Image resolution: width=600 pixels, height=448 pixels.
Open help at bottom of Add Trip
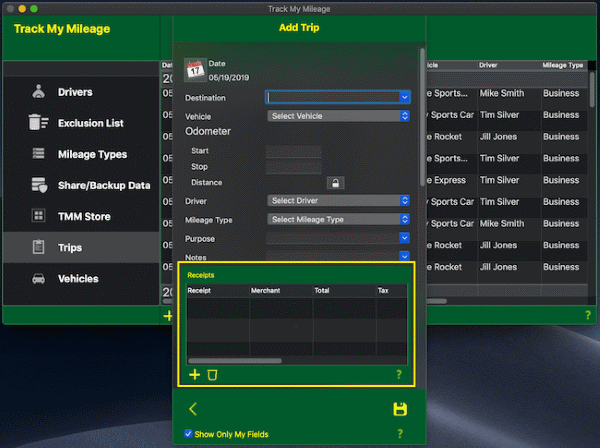coord(399,434)
